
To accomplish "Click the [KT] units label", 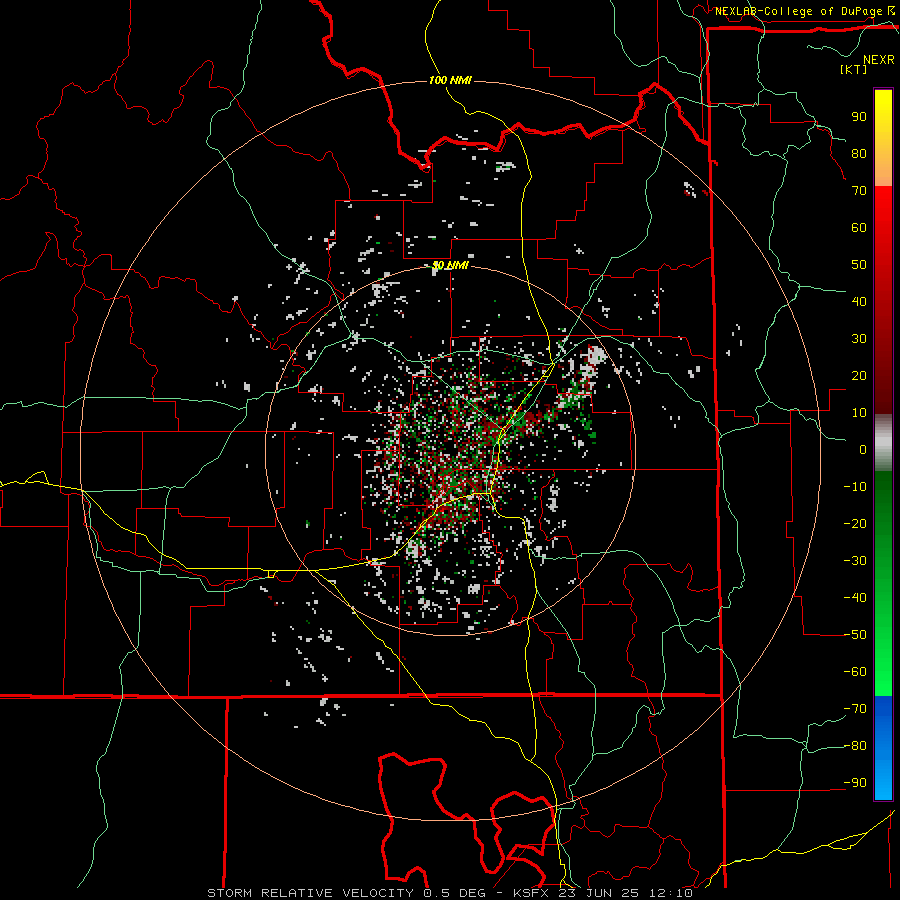I will (x=854, y=69).
